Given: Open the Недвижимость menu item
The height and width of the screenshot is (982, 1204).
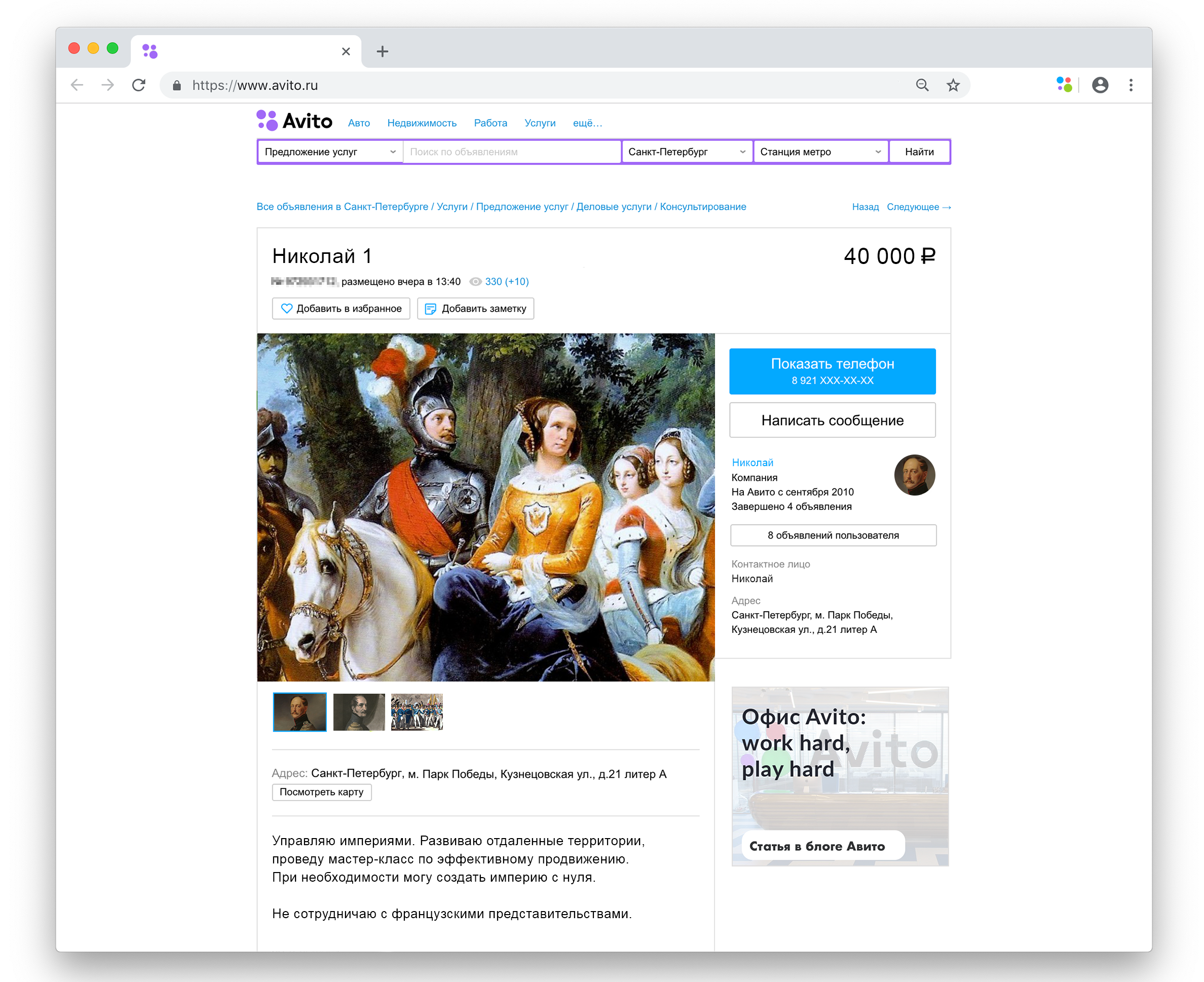Looking at the screenshot, I should tap(422, 123).
